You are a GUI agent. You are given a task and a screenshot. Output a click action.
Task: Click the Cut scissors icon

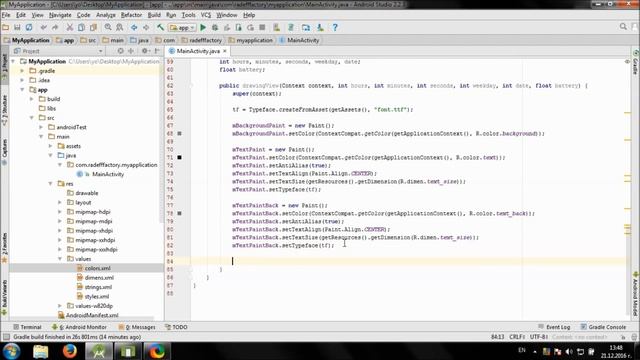coord(70,27)
